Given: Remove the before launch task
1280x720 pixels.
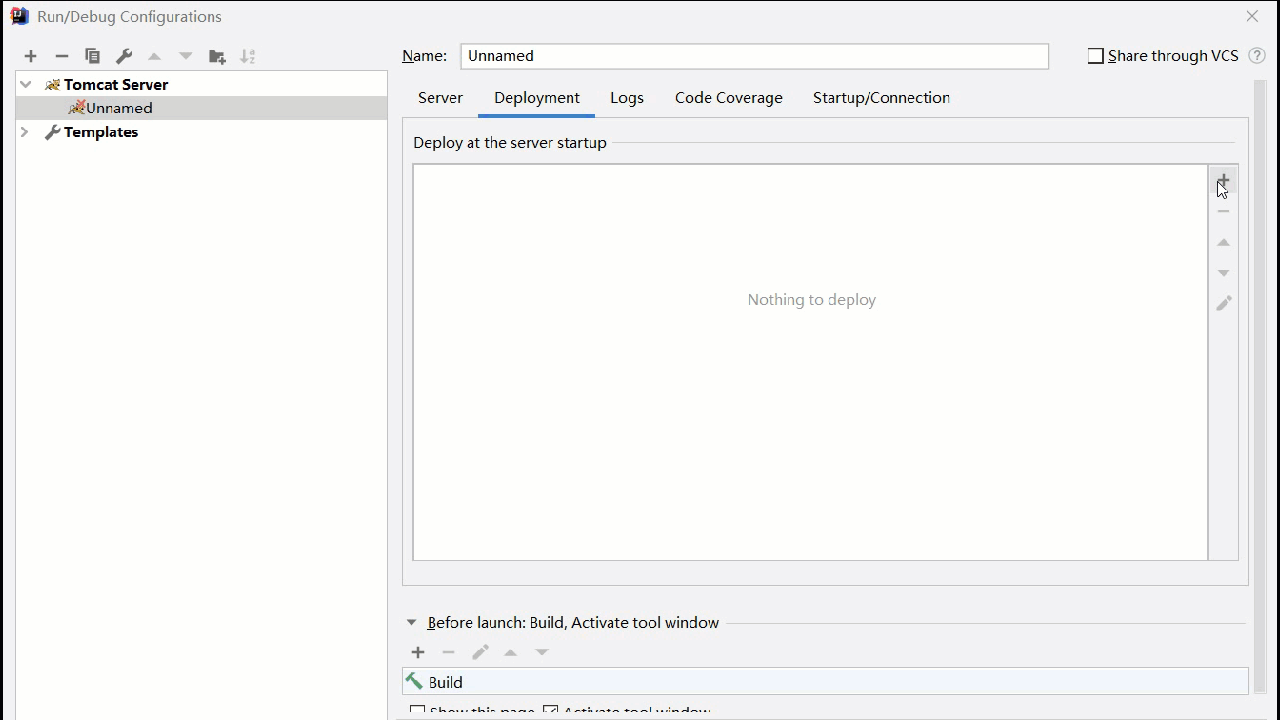Looking at the screenshot, I should click(x=449, y=652).
